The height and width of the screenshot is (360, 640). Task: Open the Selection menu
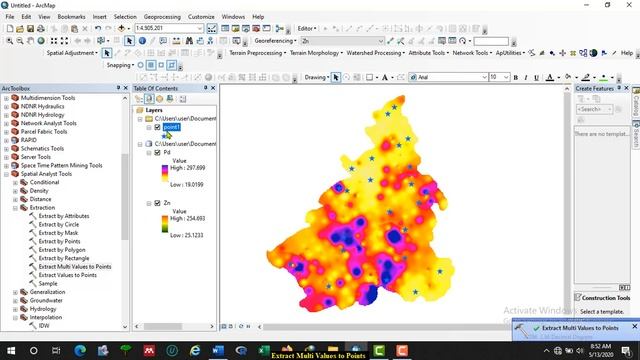tap(125, 17)
